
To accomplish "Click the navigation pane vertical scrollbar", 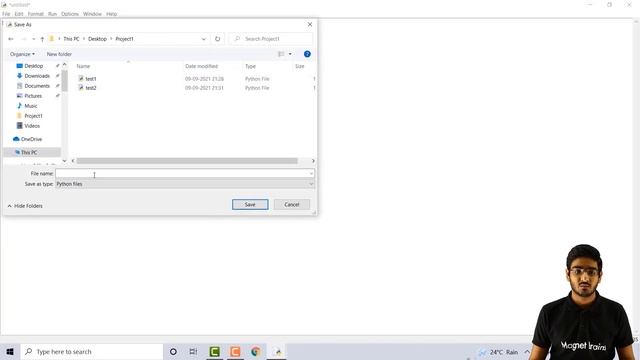I will point(64,81).
